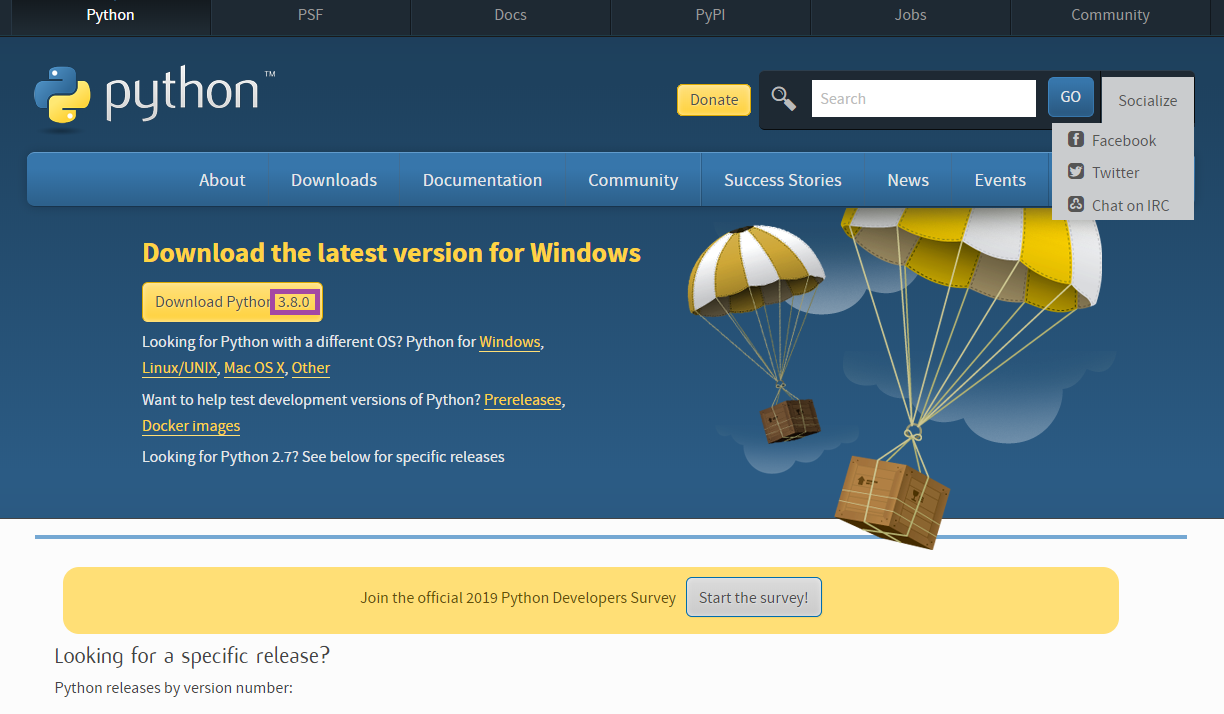This screenshot has height=714, width=1224.
Task: Follow the Other OS link
Action: pos(311,368)
